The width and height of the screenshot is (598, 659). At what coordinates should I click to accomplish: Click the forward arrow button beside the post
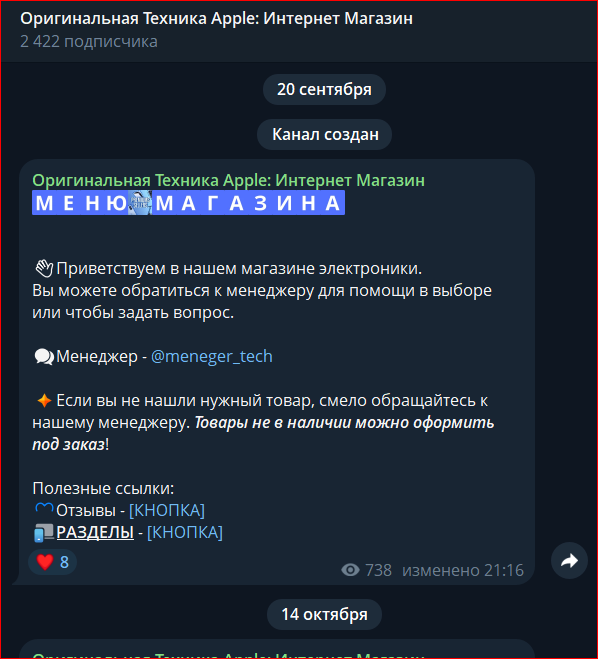569,561
